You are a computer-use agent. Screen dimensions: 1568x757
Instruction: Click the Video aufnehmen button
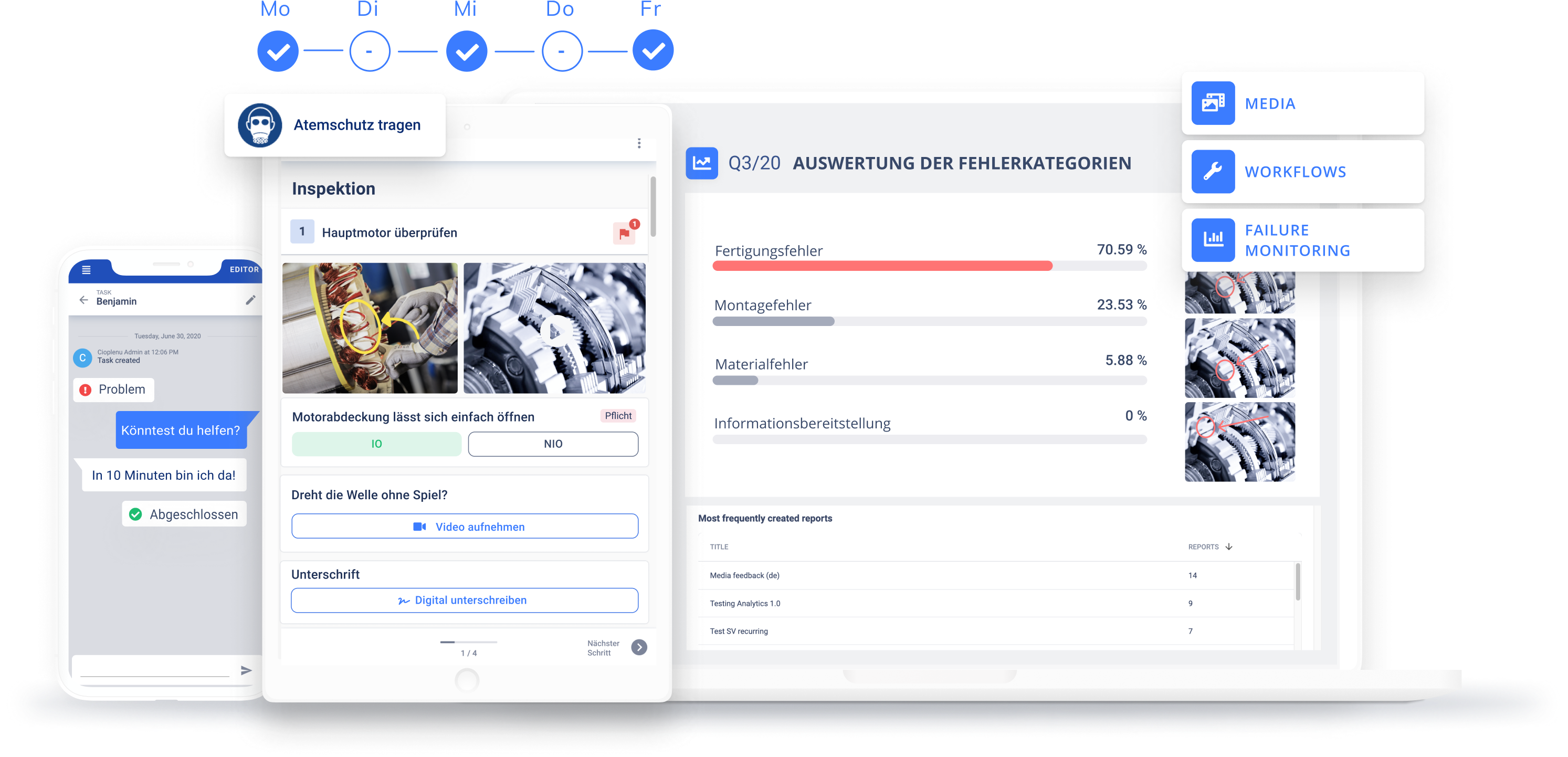point(465,527)
